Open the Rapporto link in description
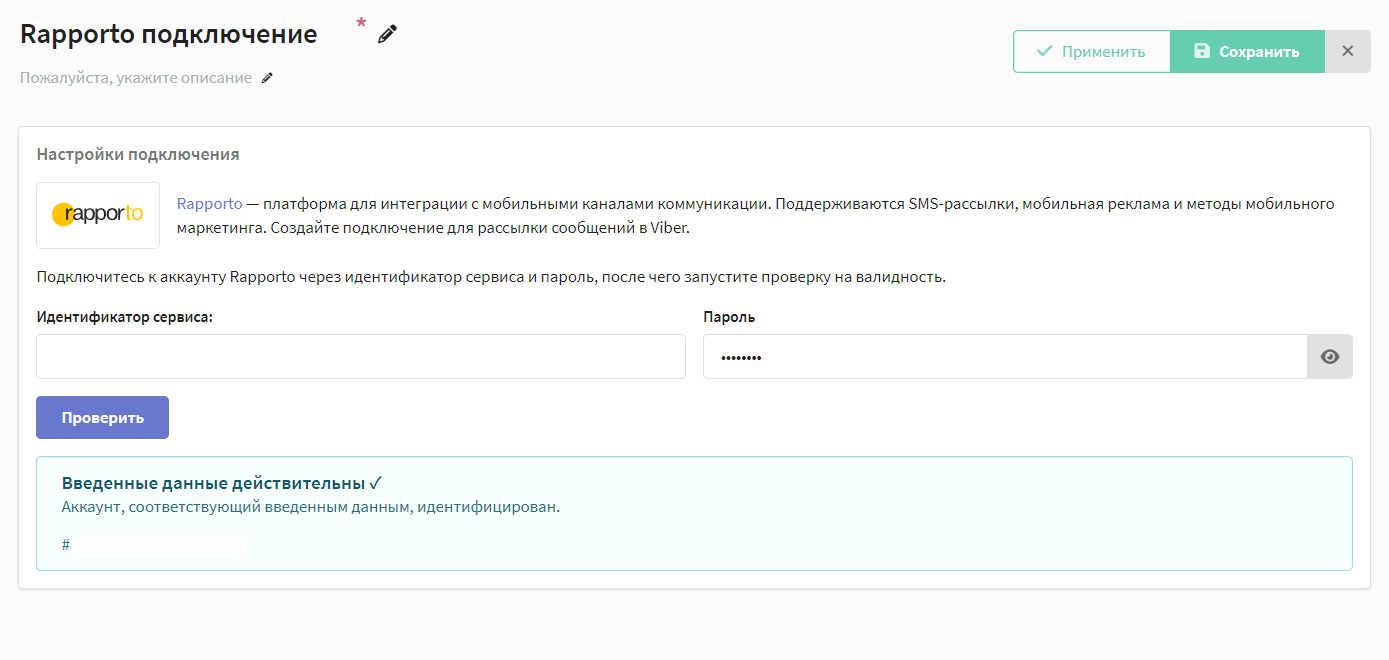 tap(209, 204)
